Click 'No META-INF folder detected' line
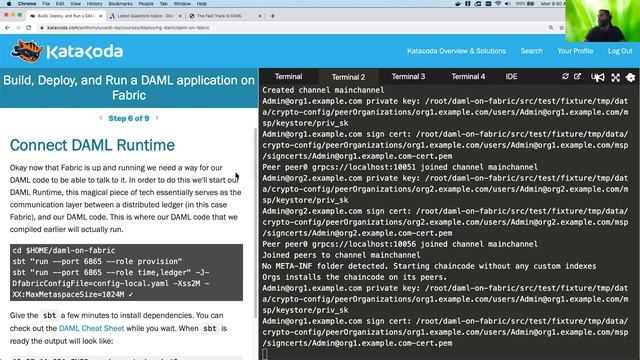Viewport: 640px width, 360px height. click(x=429, y=266)
